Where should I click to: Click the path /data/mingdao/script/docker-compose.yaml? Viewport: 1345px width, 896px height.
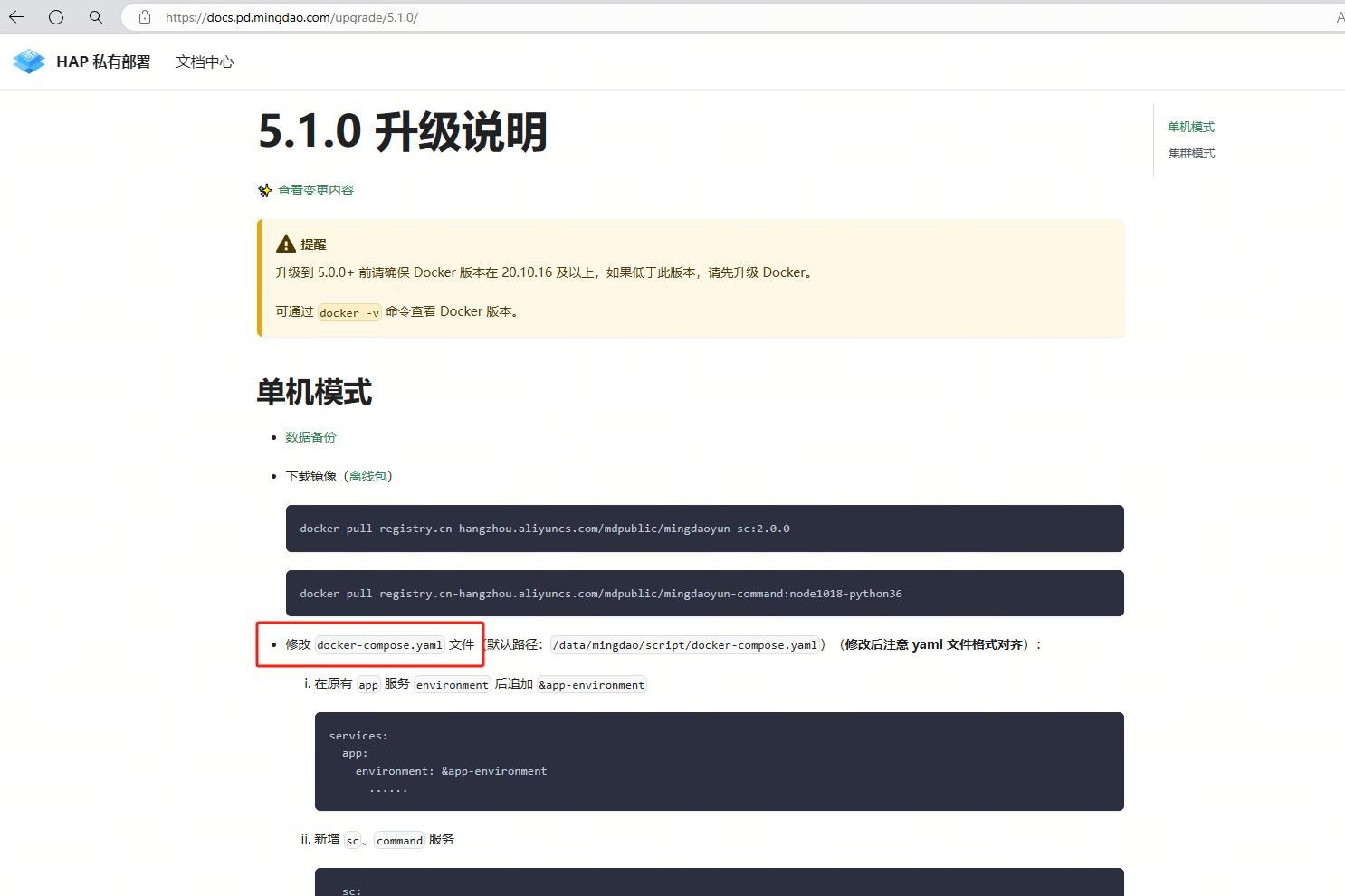pos(685,645)
